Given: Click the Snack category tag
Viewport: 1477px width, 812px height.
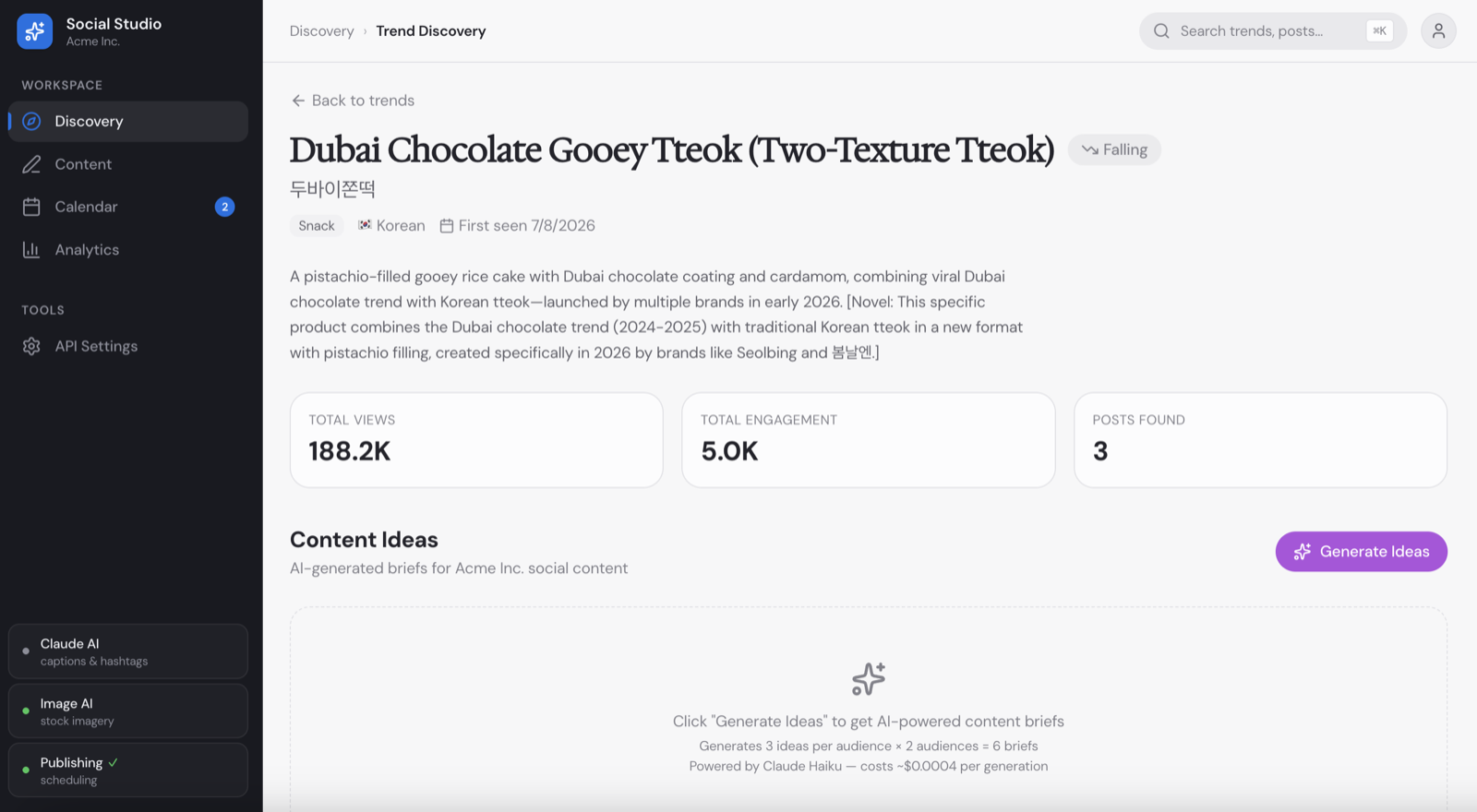Looking at the screenshot, I should tap(317, 226).
